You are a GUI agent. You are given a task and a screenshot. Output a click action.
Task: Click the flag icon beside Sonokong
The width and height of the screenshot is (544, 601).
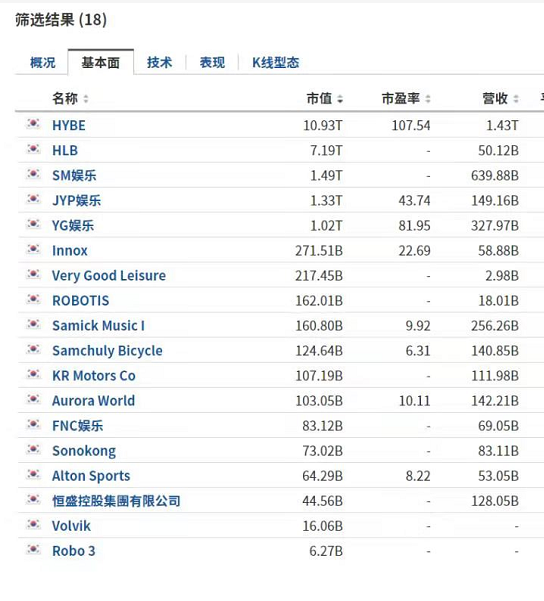coord(33,449)
